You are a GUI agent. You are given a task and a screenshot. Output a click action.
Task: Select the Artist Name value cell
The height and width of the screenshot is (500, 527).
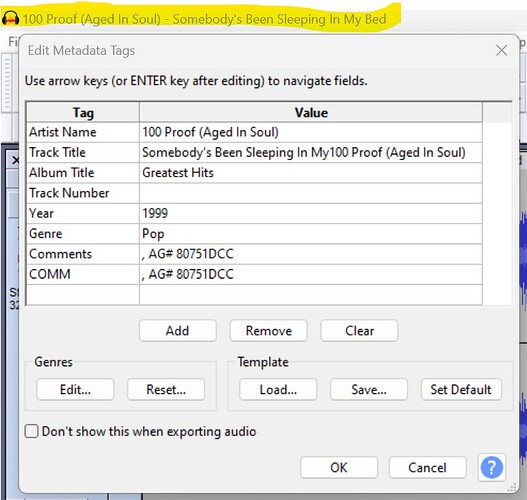311,132
